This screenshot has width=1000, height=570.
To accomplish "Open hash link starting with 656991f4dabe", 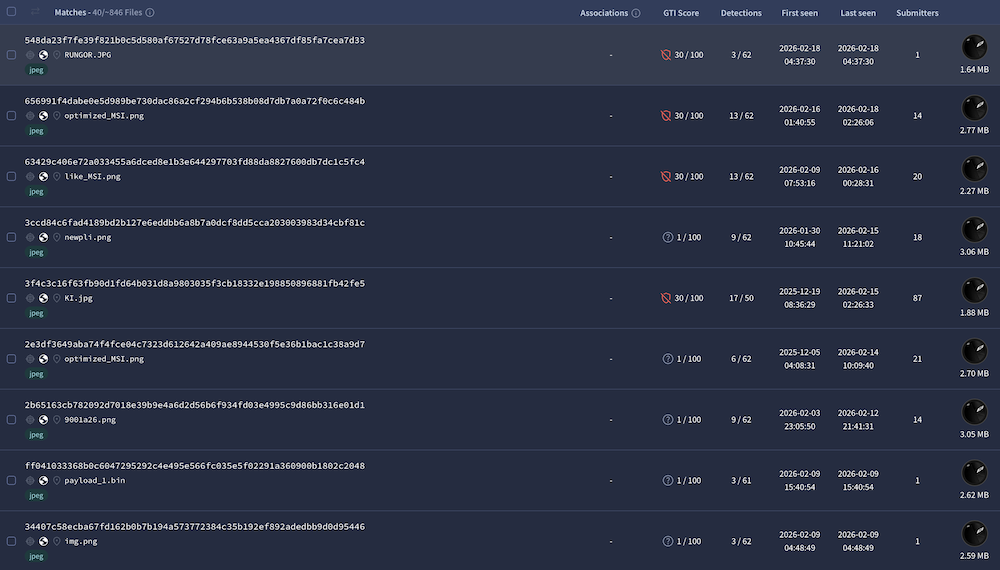I will pos(194,101).
